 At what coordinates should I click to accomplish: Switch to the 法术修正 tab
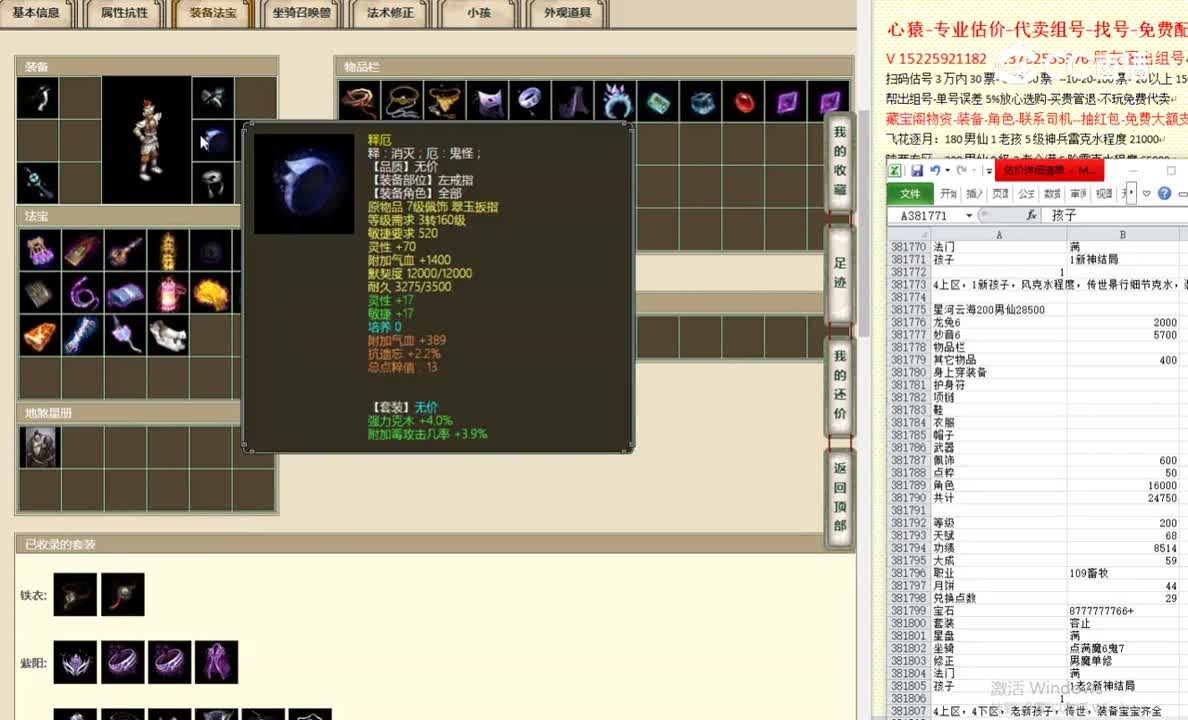click(390, 13)
